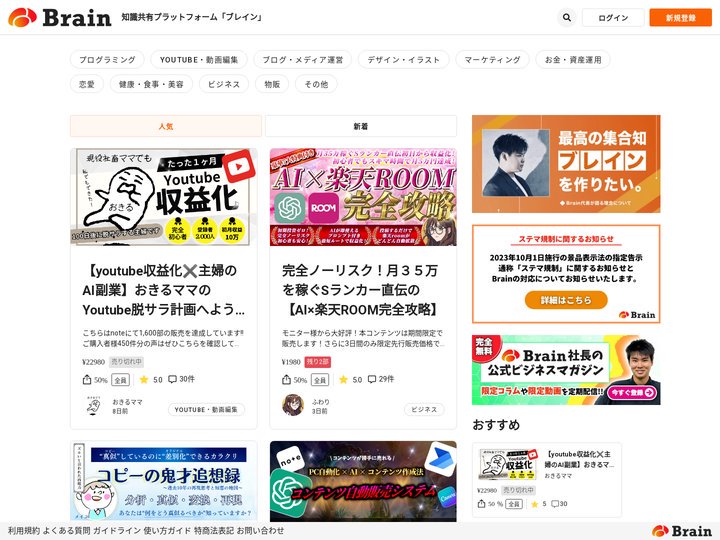This screenshot has height=540, width=720.
Task: Open search with the magnifier icon
Action: tap(567, 17)
